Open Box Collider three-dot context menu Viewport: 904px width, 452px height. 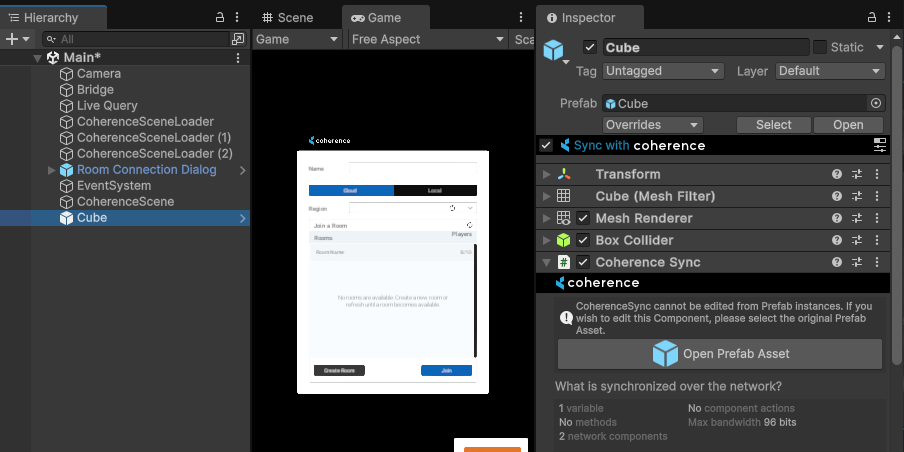pos(877,240)
